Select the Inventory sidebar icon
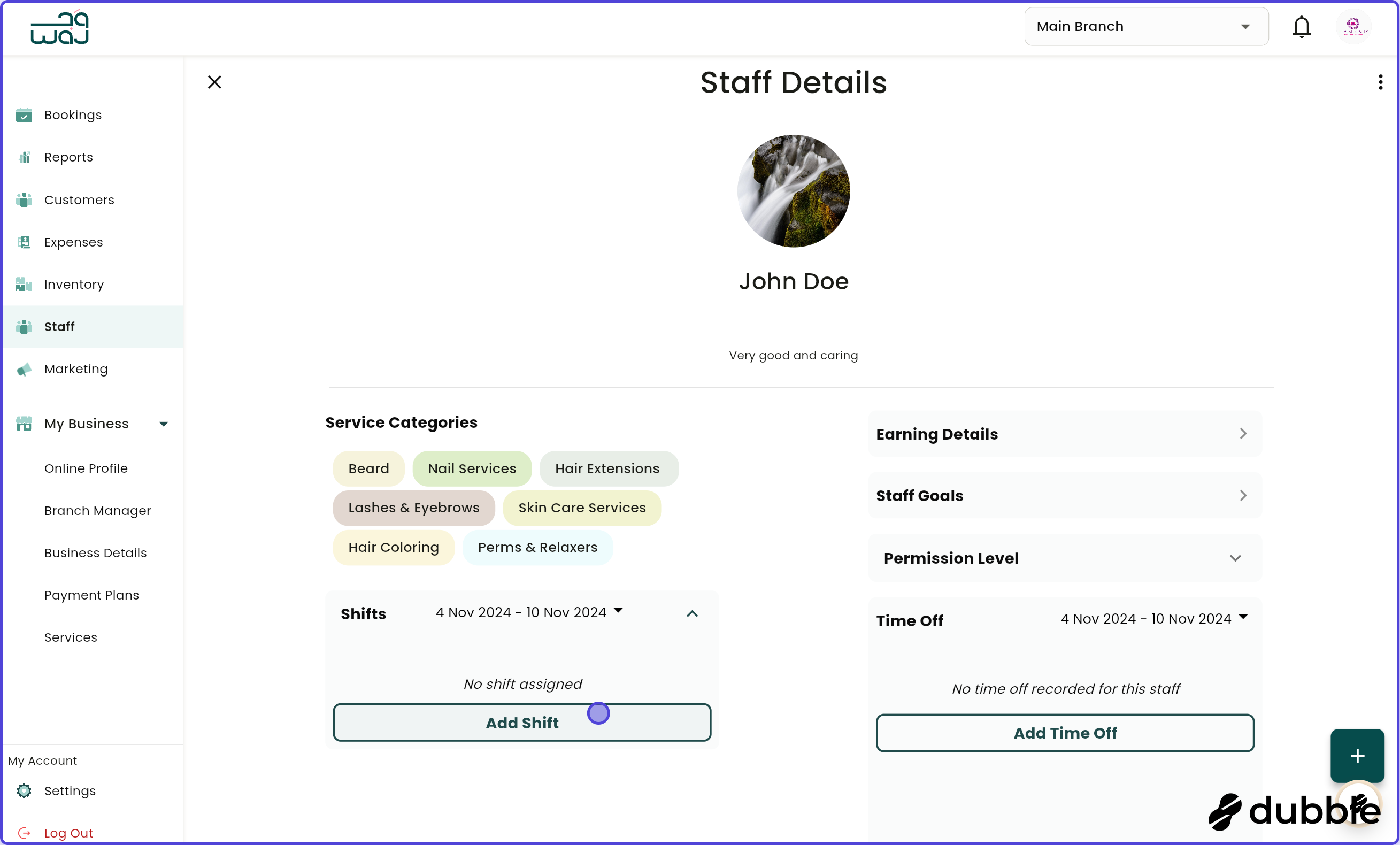The width and height of the screenshot is (1400, 845). point(24,284)
